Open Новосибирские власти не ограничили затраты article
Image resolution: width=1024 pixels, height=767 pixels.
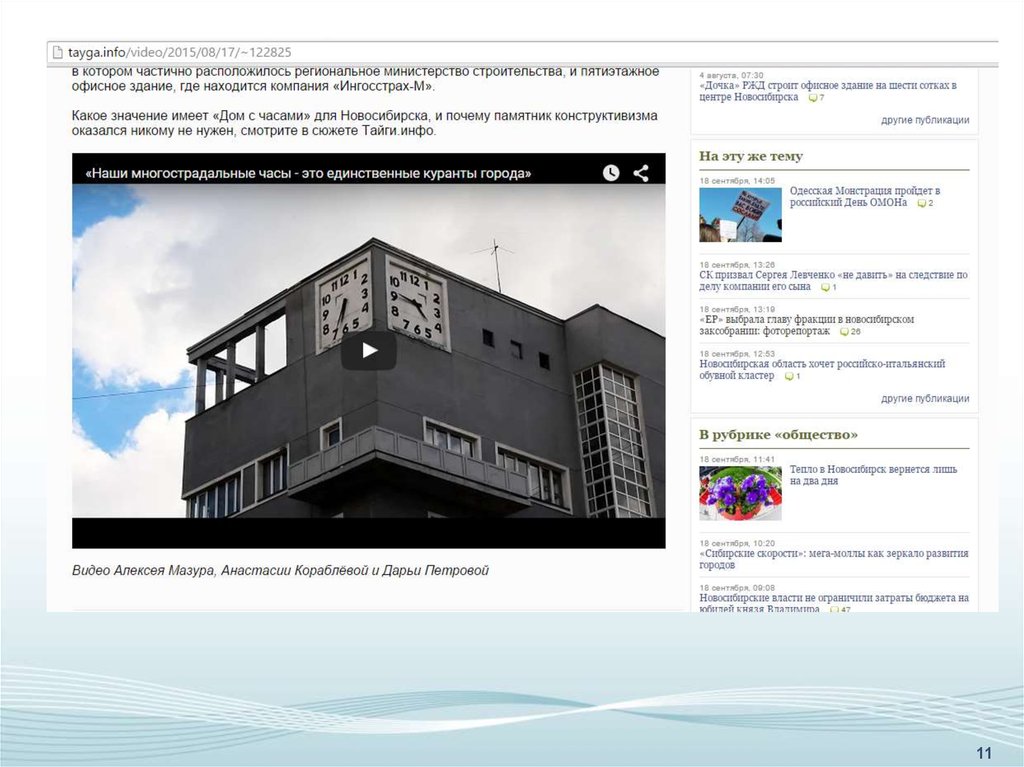click(834, 603)
